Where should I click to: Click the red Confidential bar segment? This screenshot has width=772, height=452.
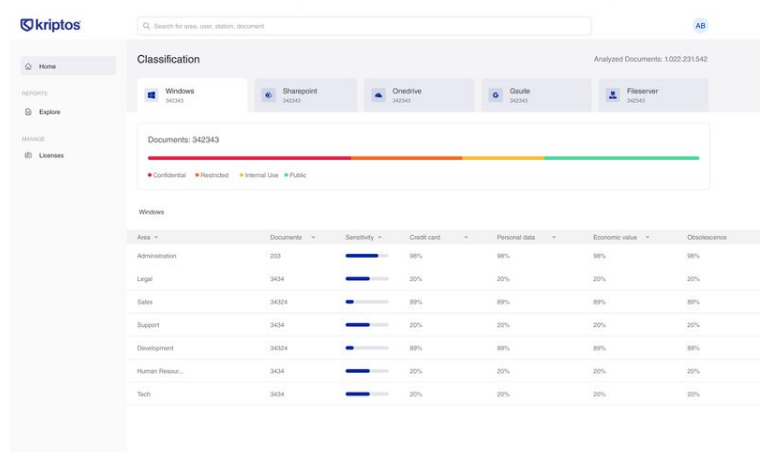pos(248,158)
